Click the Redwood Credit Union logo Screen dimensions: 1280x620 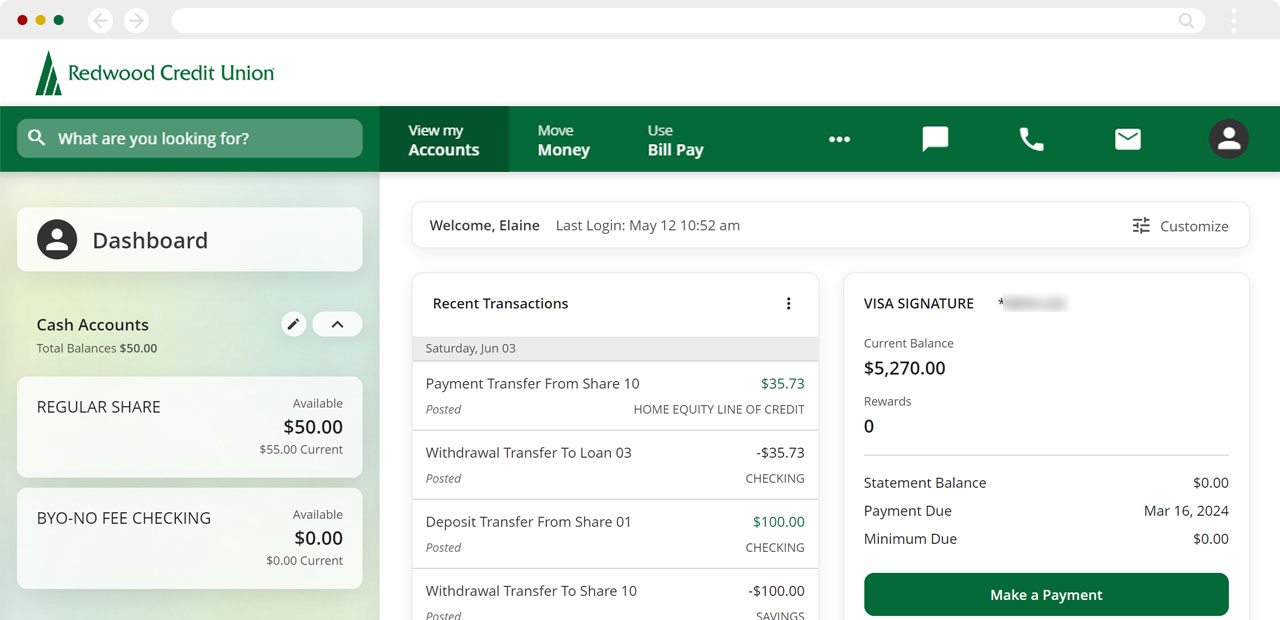tap(155, 73)
